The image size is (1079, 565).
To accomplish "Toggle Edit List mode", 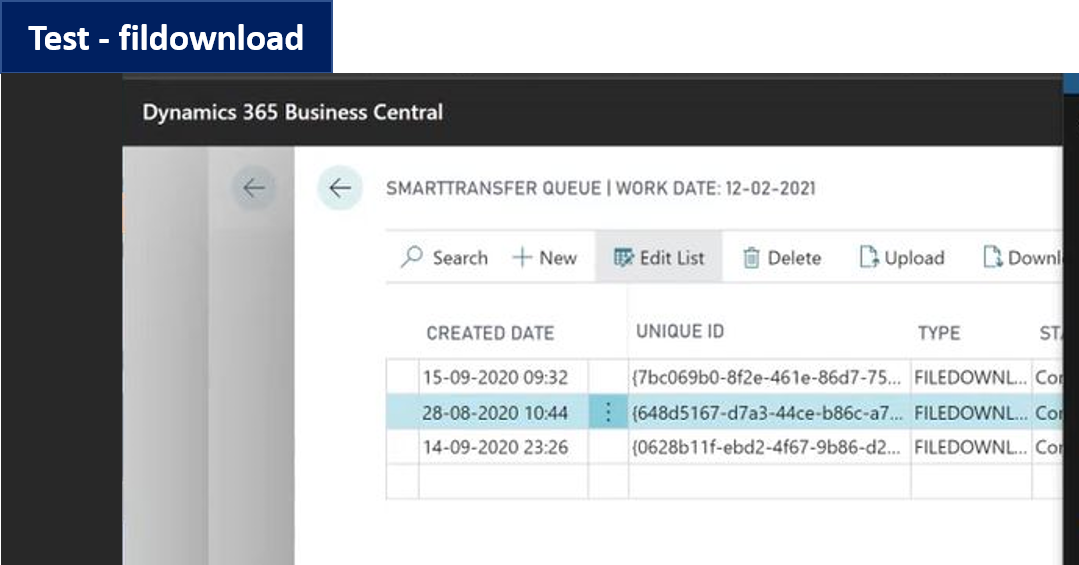I will coord(659,257).
